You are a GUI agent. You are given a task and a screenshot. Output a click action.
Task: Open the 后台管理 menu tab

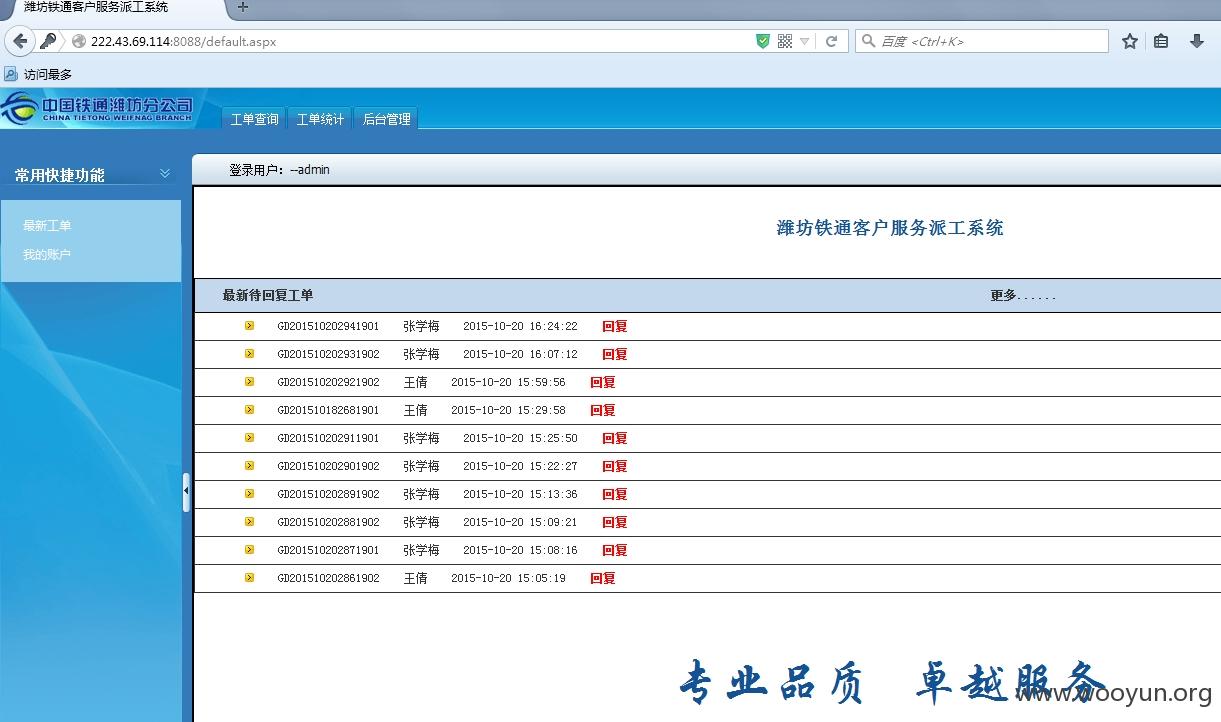point(386,119)
